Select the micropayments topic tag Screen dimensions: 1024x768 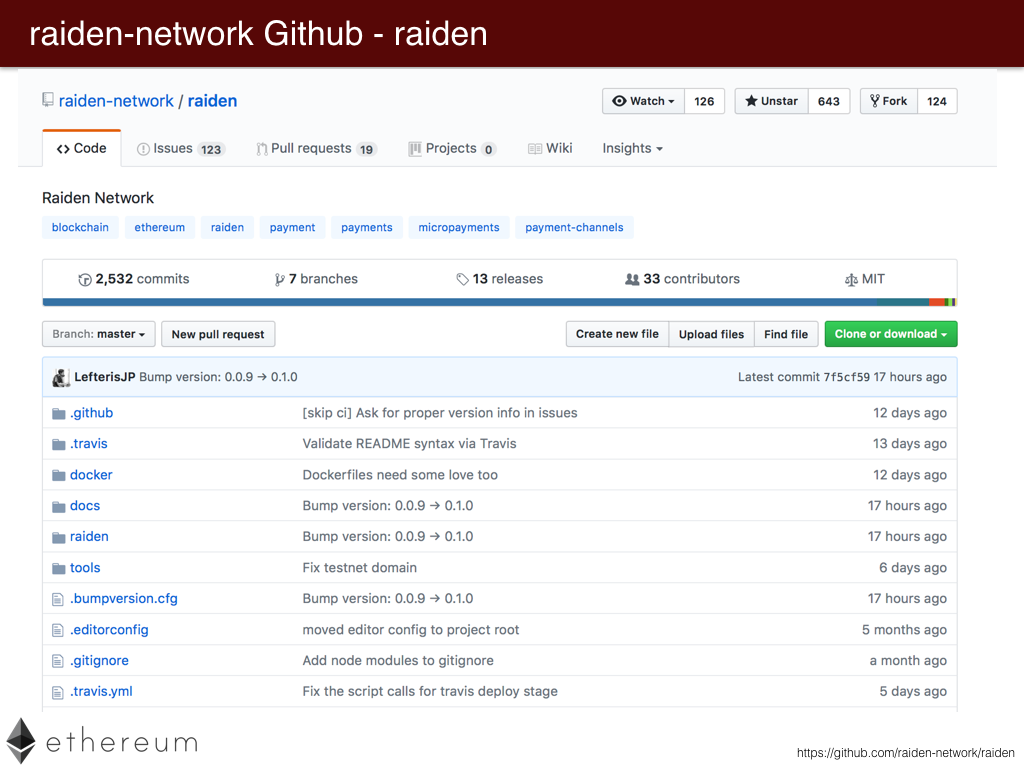coord(458,227)
